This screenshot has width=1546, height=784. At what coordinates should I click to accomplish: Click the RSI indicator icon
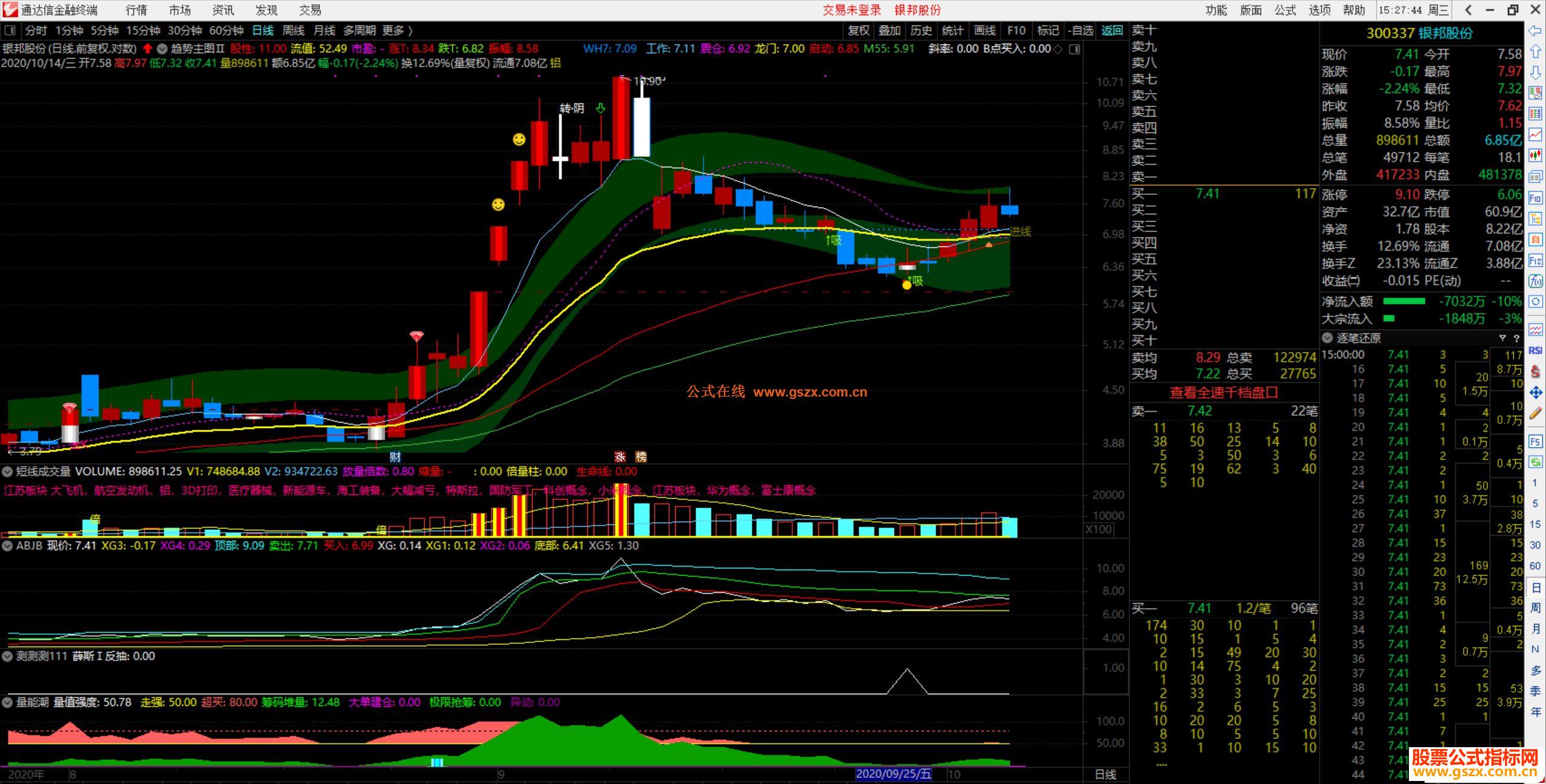click(x=1535, y=351)
